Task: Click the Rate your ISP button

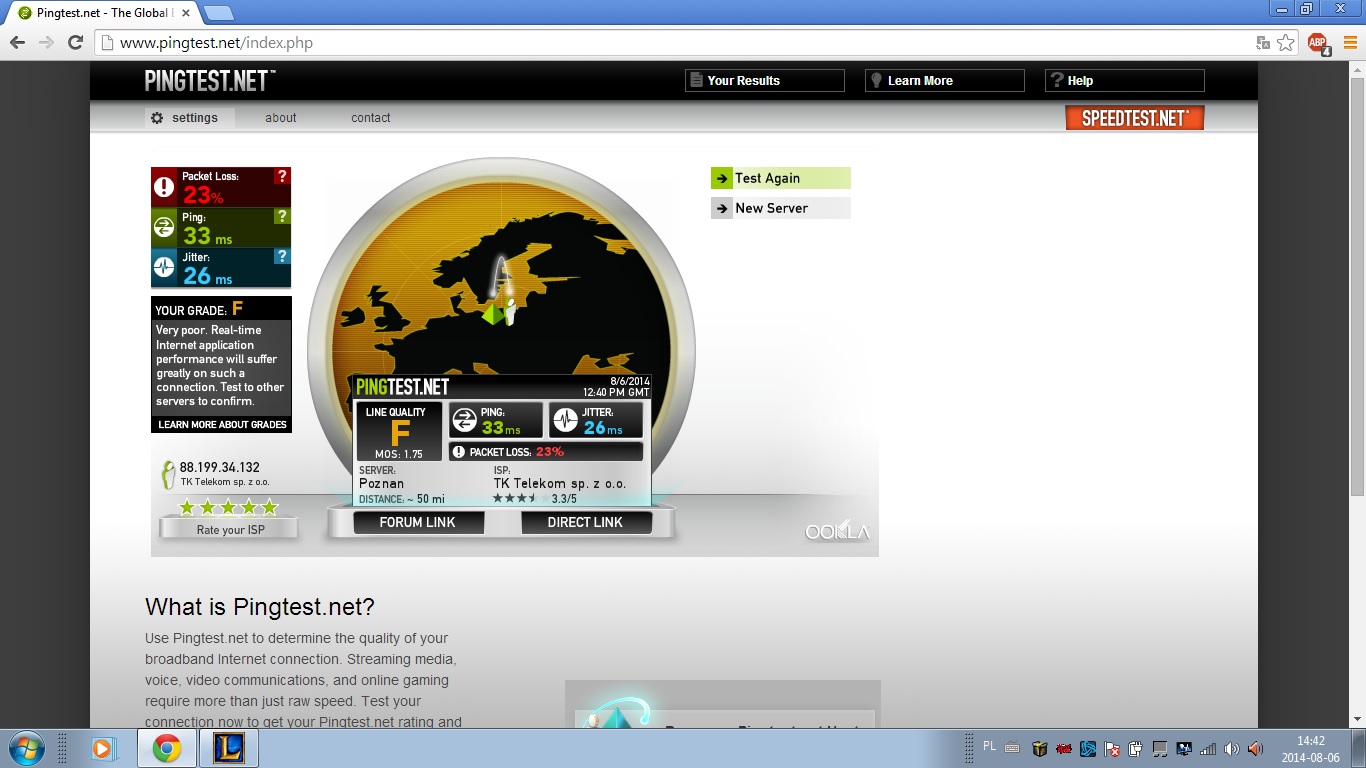Action: pos(230,530)
